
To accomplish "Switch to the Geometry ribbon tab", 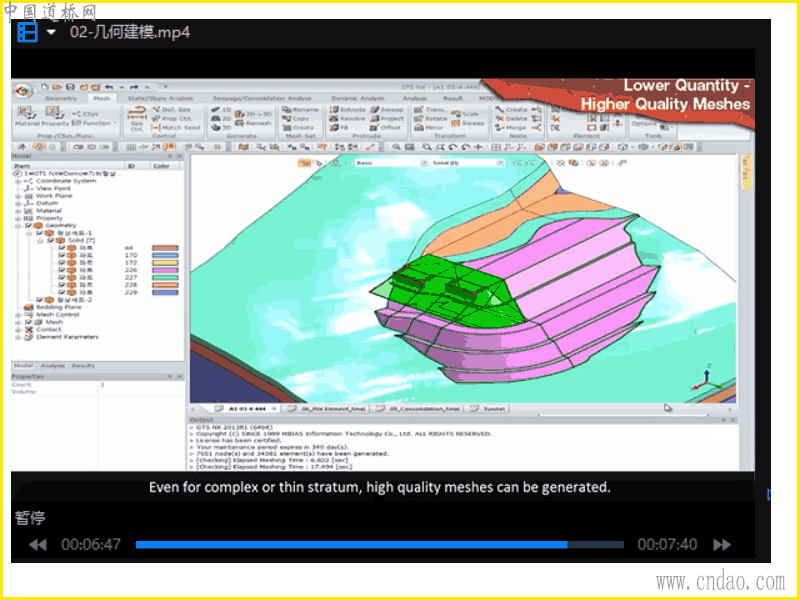I will point(61,98).
